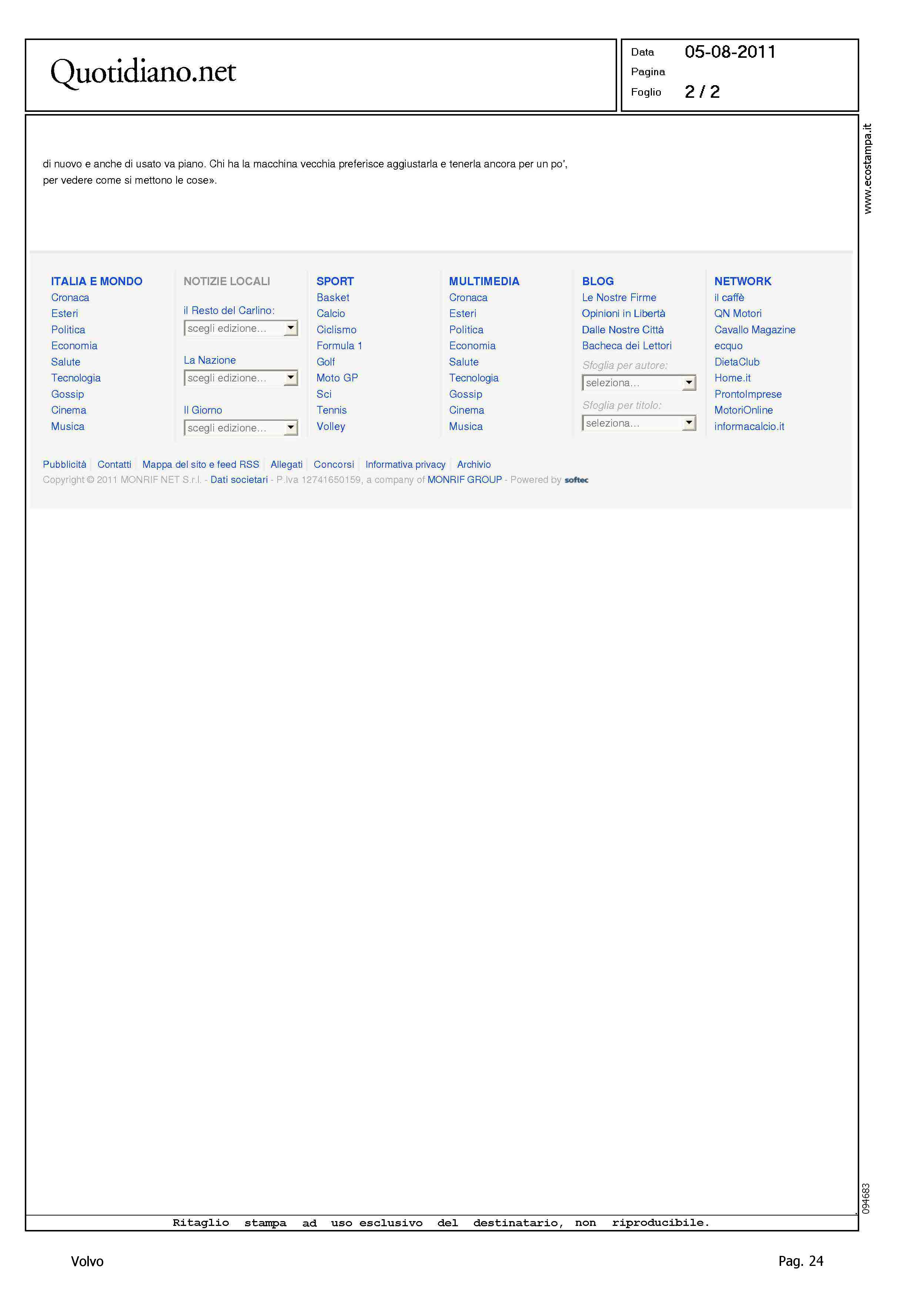Open the Tecnologia link under Italia e Mondo
924x1297 pixels.
click(76, 378)
